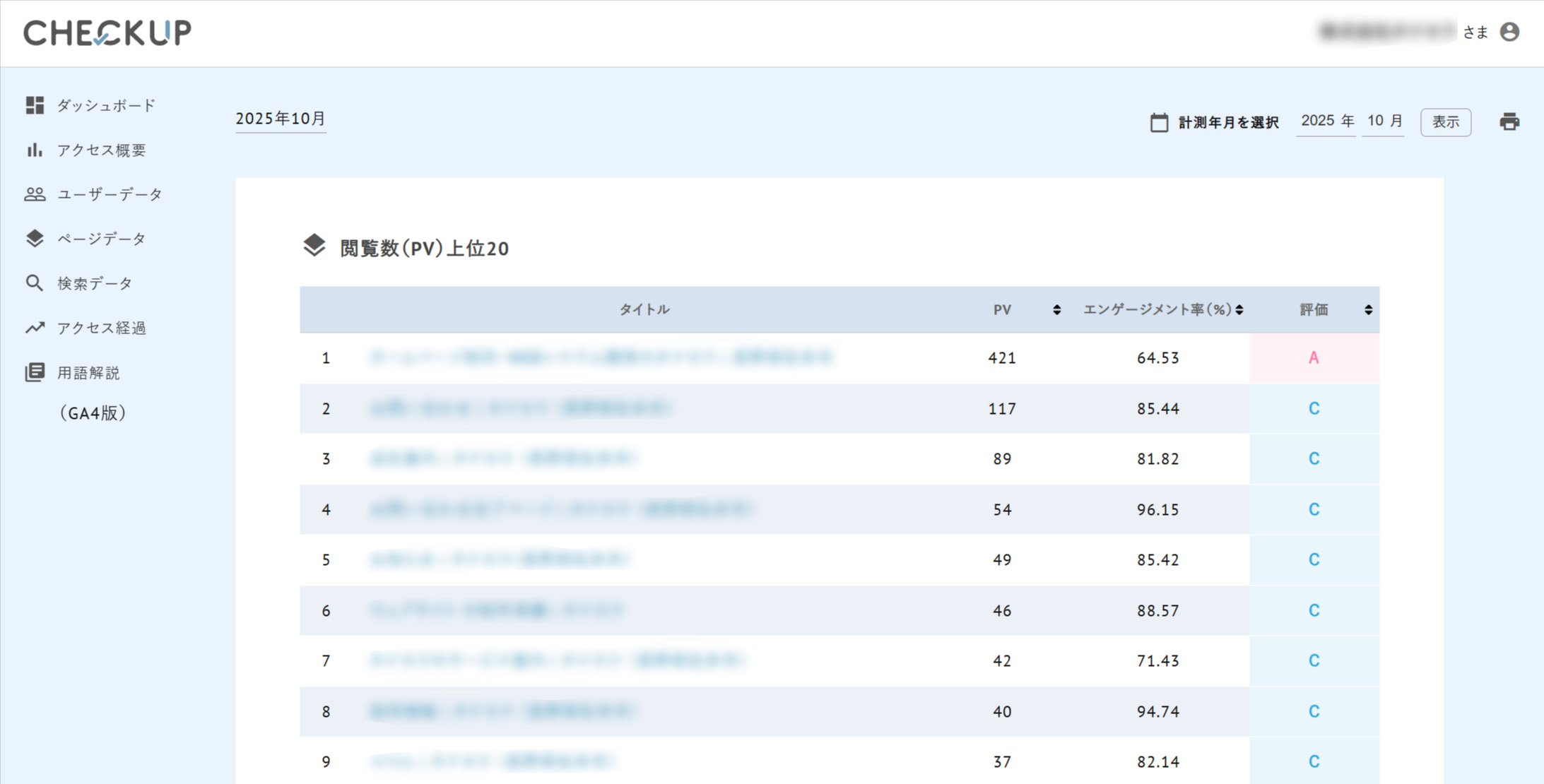Click the bar chart icon for アクセス概要

coord(35,150)
